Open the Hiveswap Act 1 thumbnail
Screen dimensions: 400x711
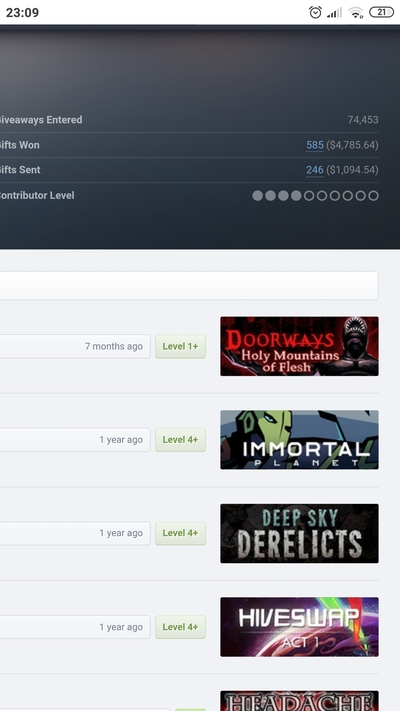point(299,627)
